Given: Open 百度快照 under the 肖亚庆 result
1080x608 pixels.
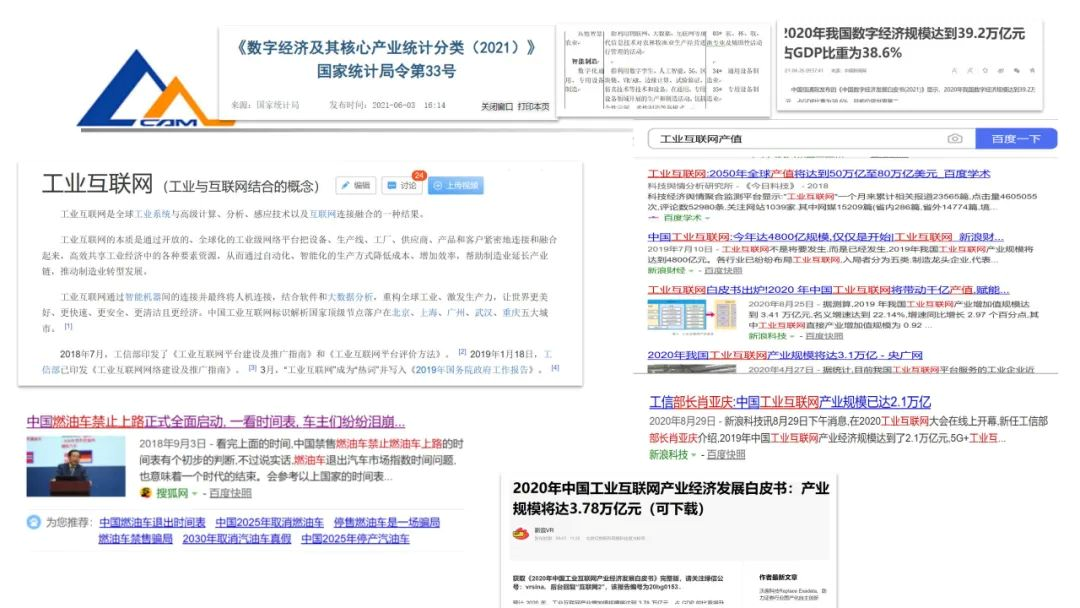Looking at the screenshot, I should point(725,454).
